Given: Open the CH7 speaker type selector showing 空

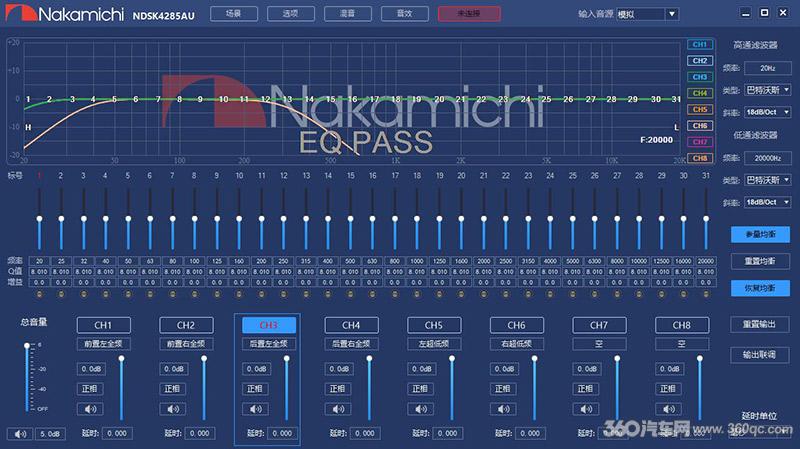Looking at the screenshot, I should (599, 344).
